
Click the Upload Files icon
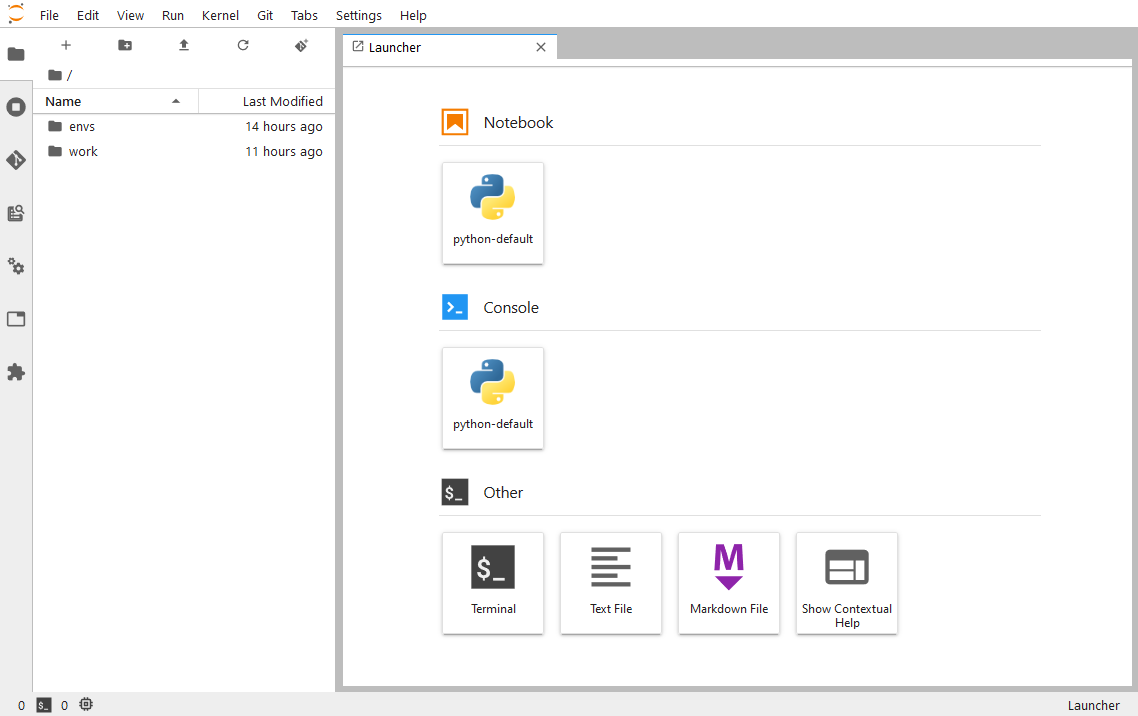pos(184,45)
